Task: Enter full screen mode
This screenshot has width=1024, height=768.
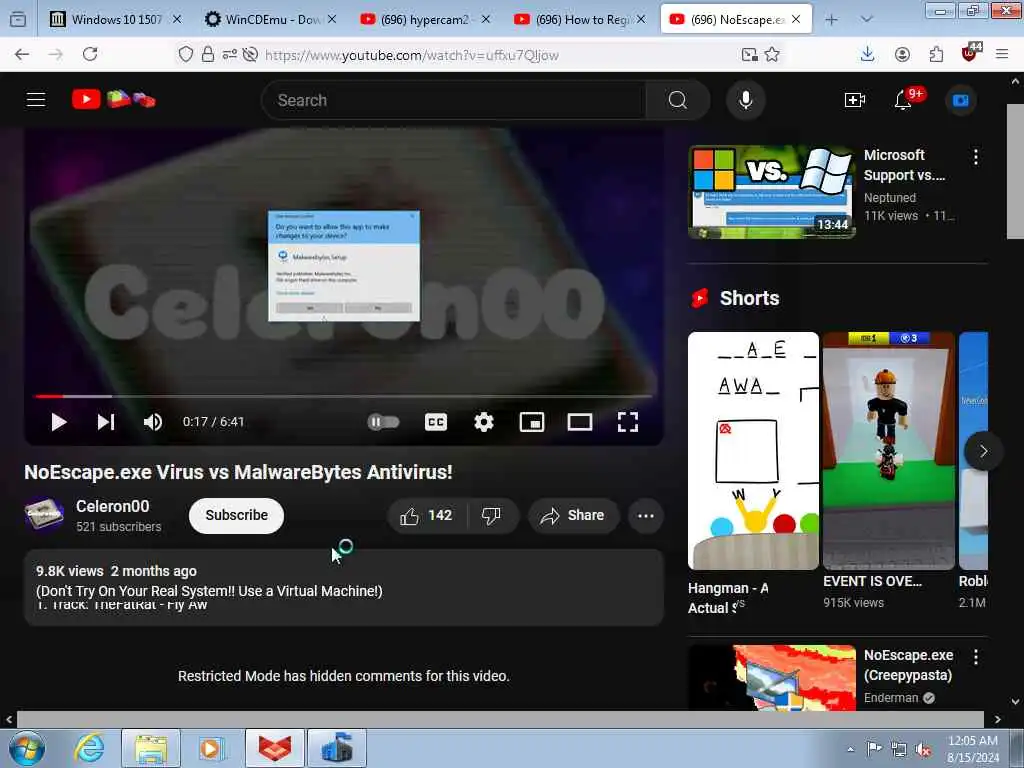Action: coord(628,422)
